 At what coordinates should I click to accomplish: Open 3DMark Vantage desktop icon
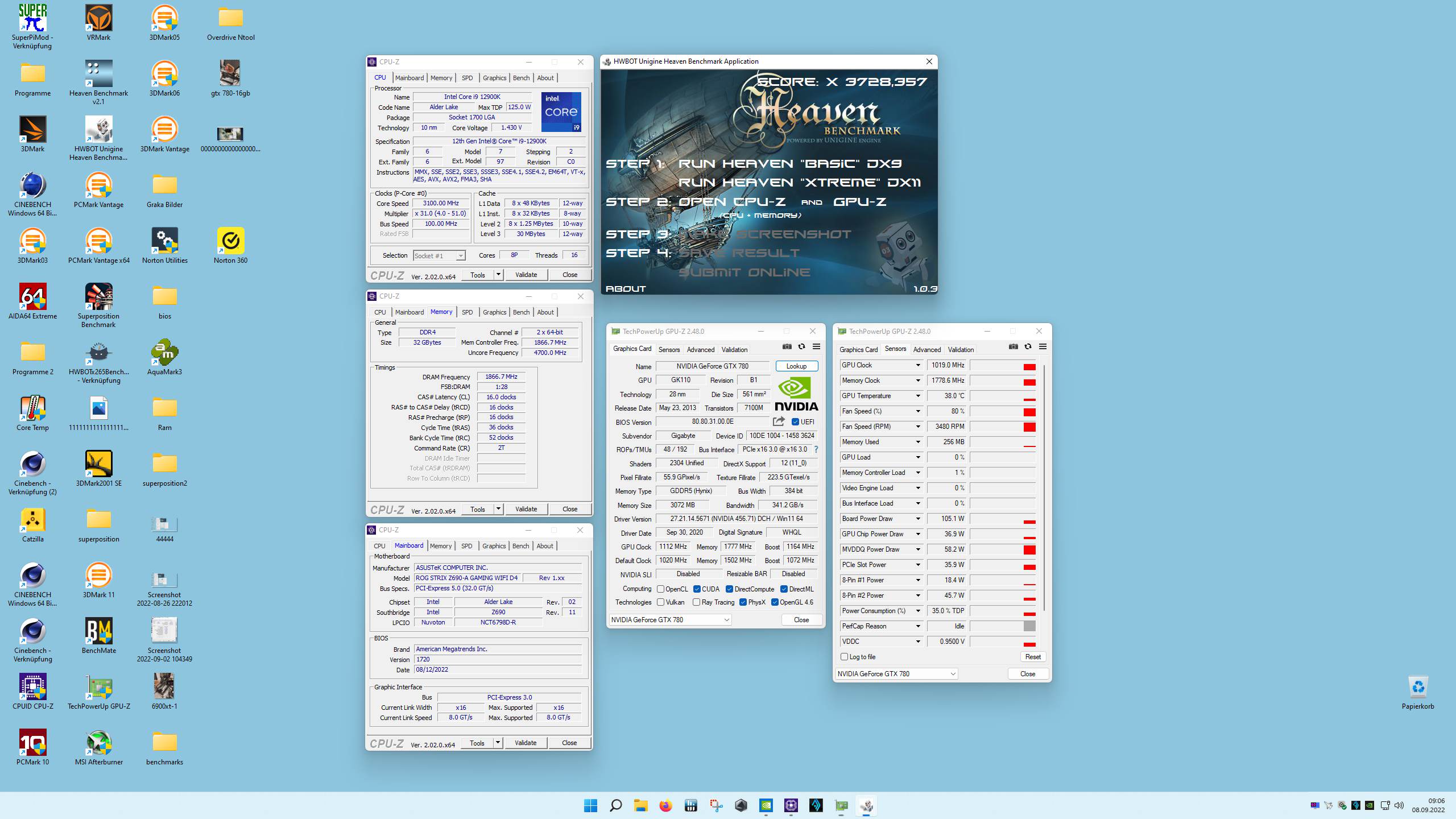pos(164,134)
